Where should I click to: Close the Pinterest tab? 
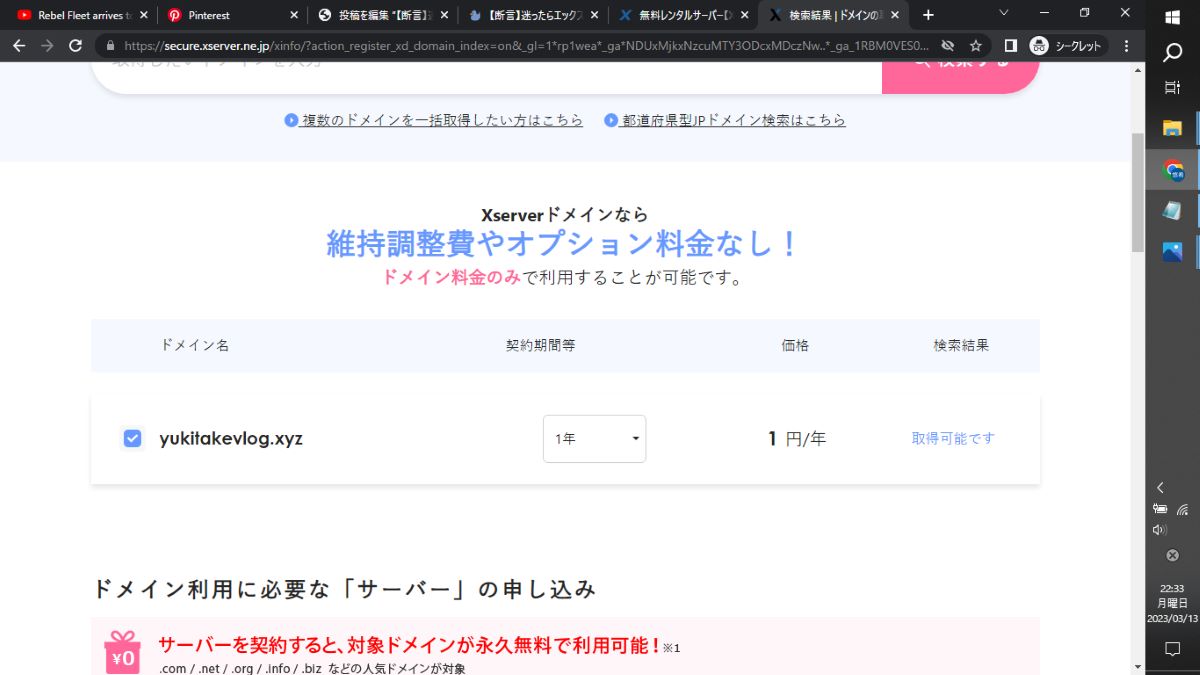[293, 15]
